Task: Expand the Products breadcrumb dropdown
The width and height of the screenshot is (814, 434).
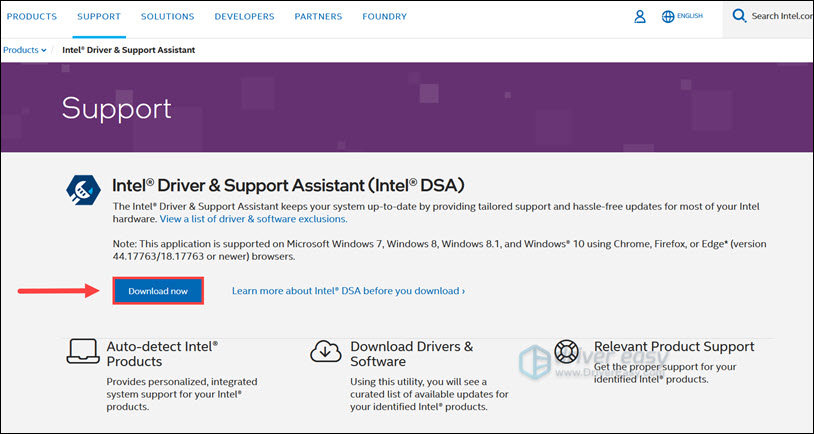Action: [x=24, y=50]
